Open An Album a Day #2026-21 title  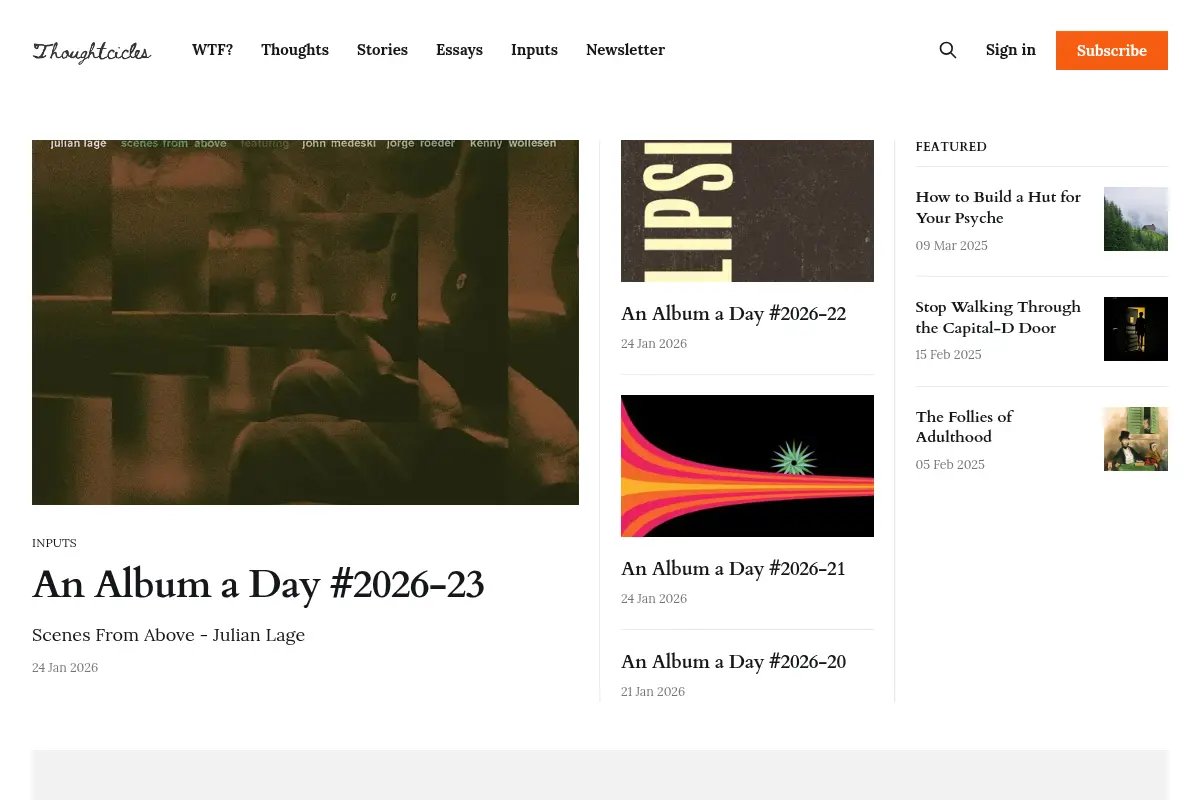(x=733, y=569)
